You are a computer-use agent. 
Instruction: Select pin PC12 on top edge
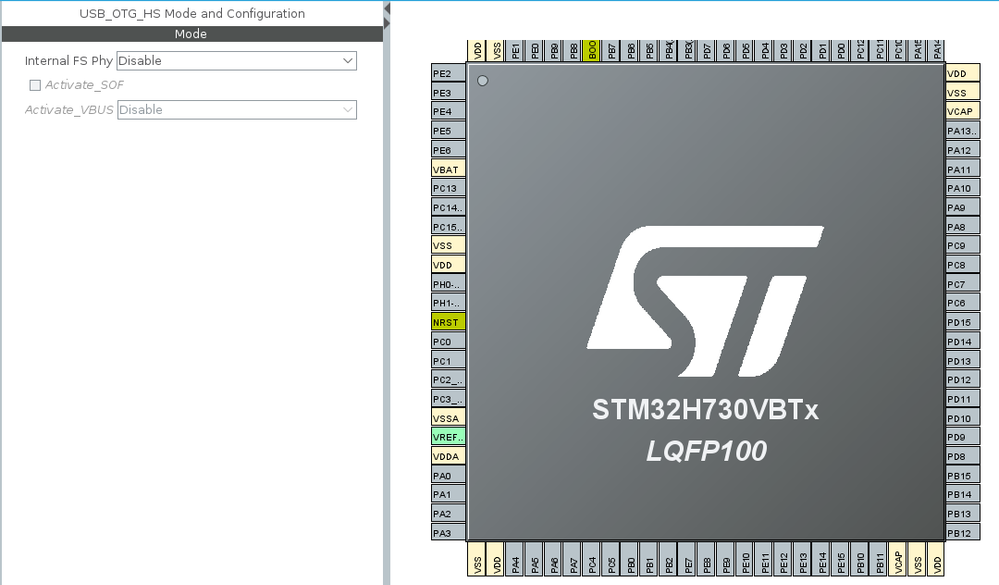[x=860, y=50]
